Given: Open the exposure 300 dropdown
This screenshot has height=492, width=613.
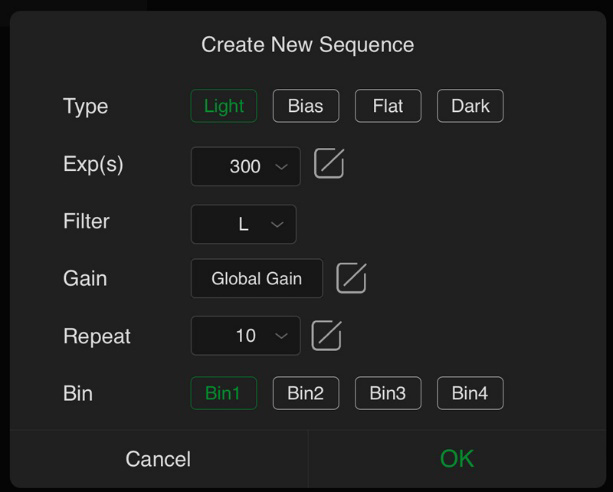Looking at the screenshot, I should point(246,166).
